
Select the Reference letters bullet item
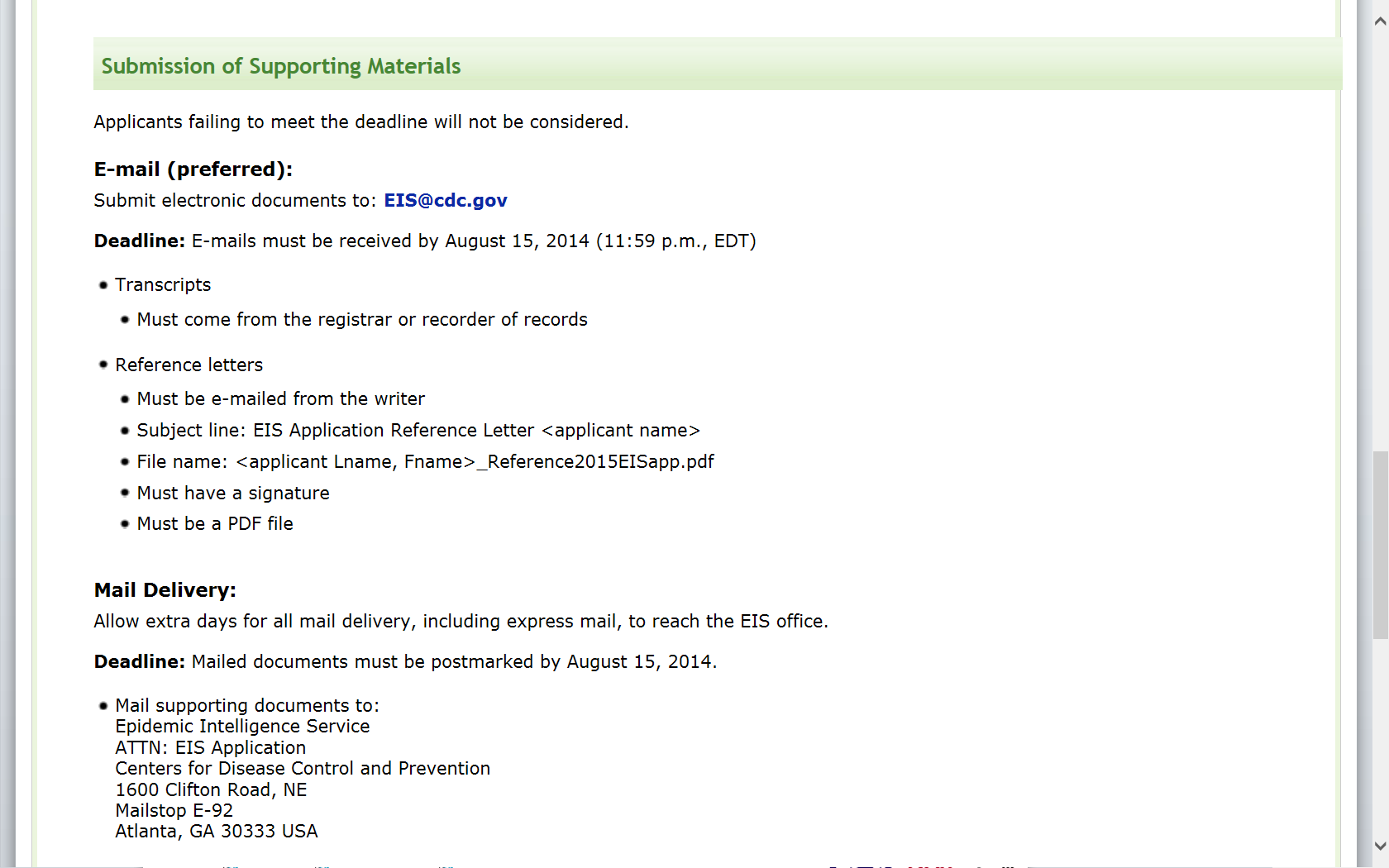coord(189,365)
